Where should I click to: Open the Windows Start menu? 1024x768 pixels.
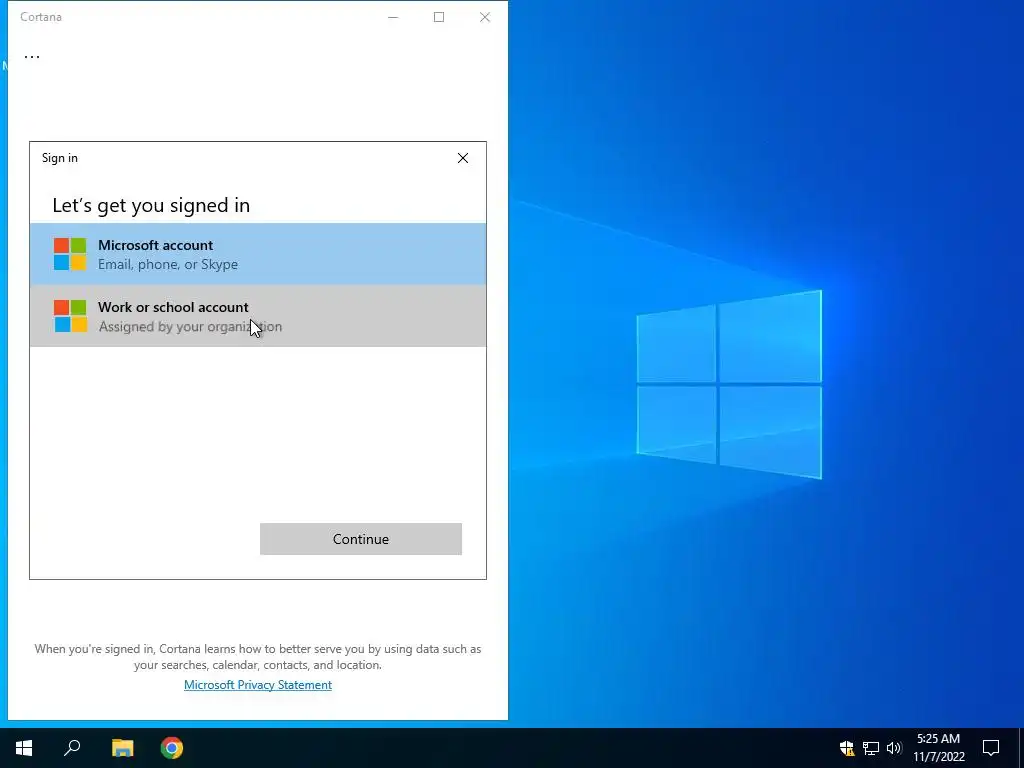(x=24, y=748)
